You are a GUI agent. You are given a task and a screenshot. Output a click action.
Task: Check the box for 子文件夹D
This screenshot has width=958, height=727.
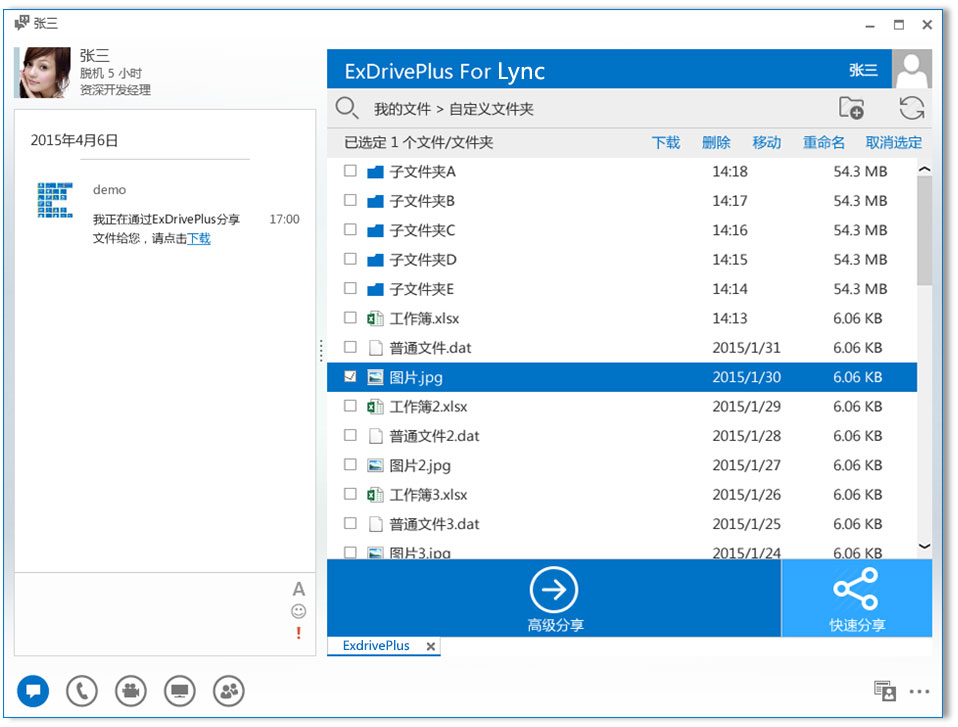coord(350,259)
